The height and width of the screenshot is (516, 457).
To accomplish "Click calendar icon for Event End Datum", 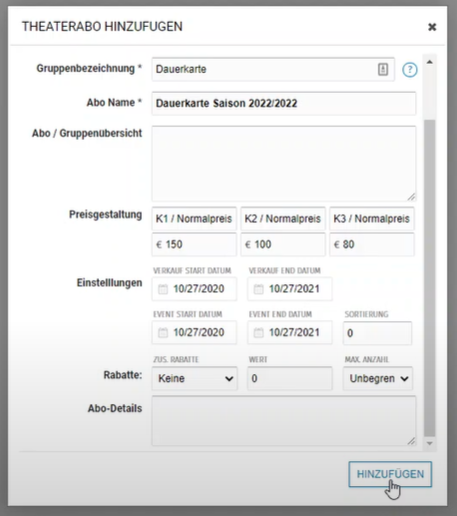I will click(258, 333).
